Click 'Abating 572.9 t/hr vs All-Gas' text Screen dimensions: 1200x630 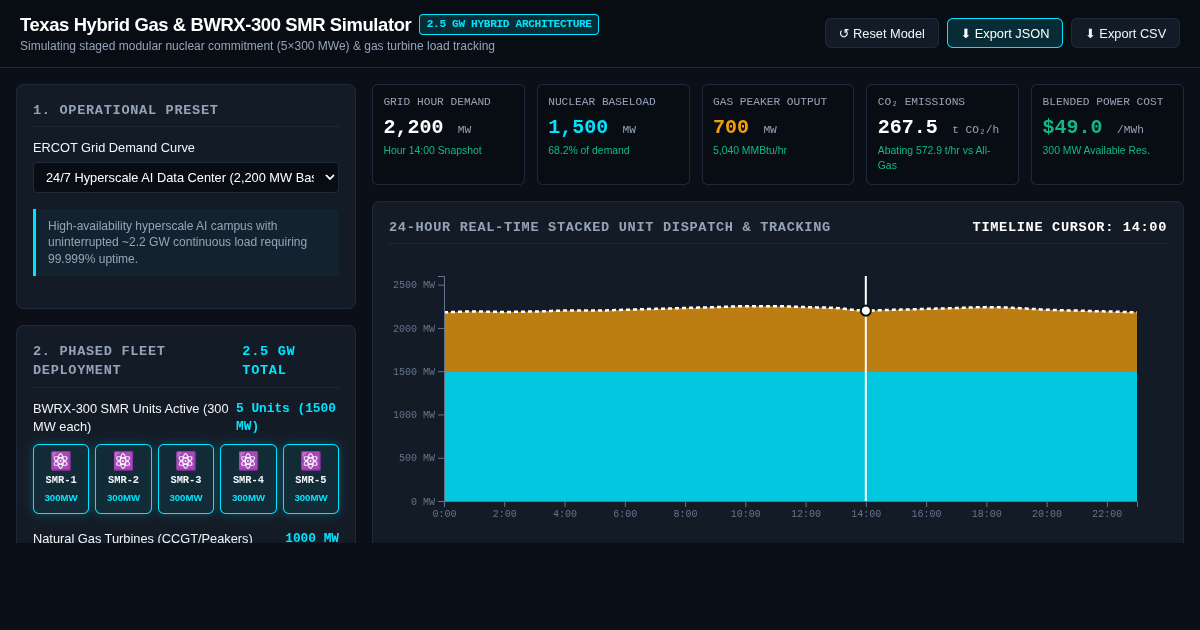(x=934, y=157)
